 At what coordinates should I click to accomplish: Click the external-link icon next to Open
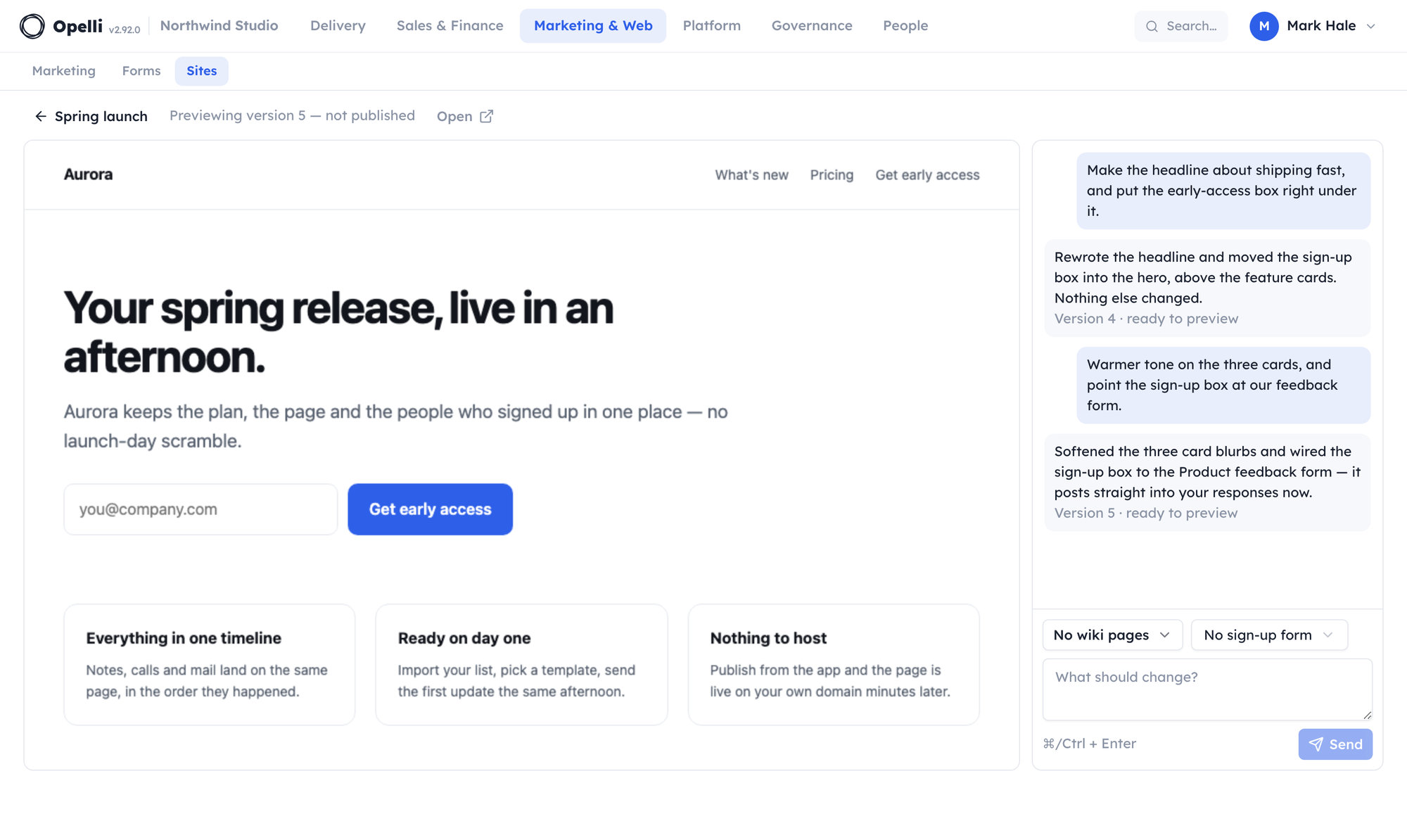tap(486, 116)
